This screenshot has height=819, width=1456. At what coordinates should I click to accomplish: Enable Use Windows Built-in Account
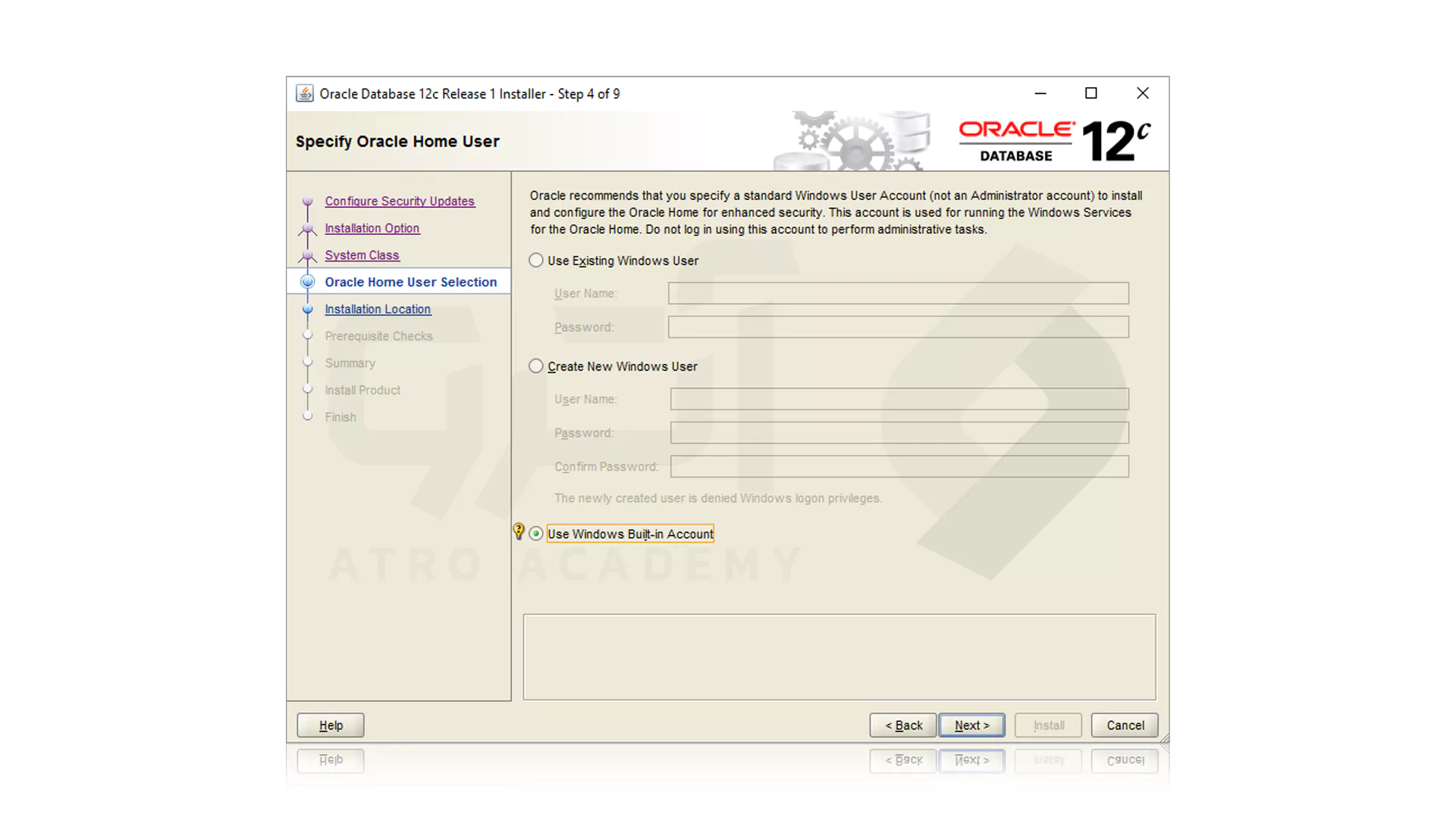click(536, 533)
